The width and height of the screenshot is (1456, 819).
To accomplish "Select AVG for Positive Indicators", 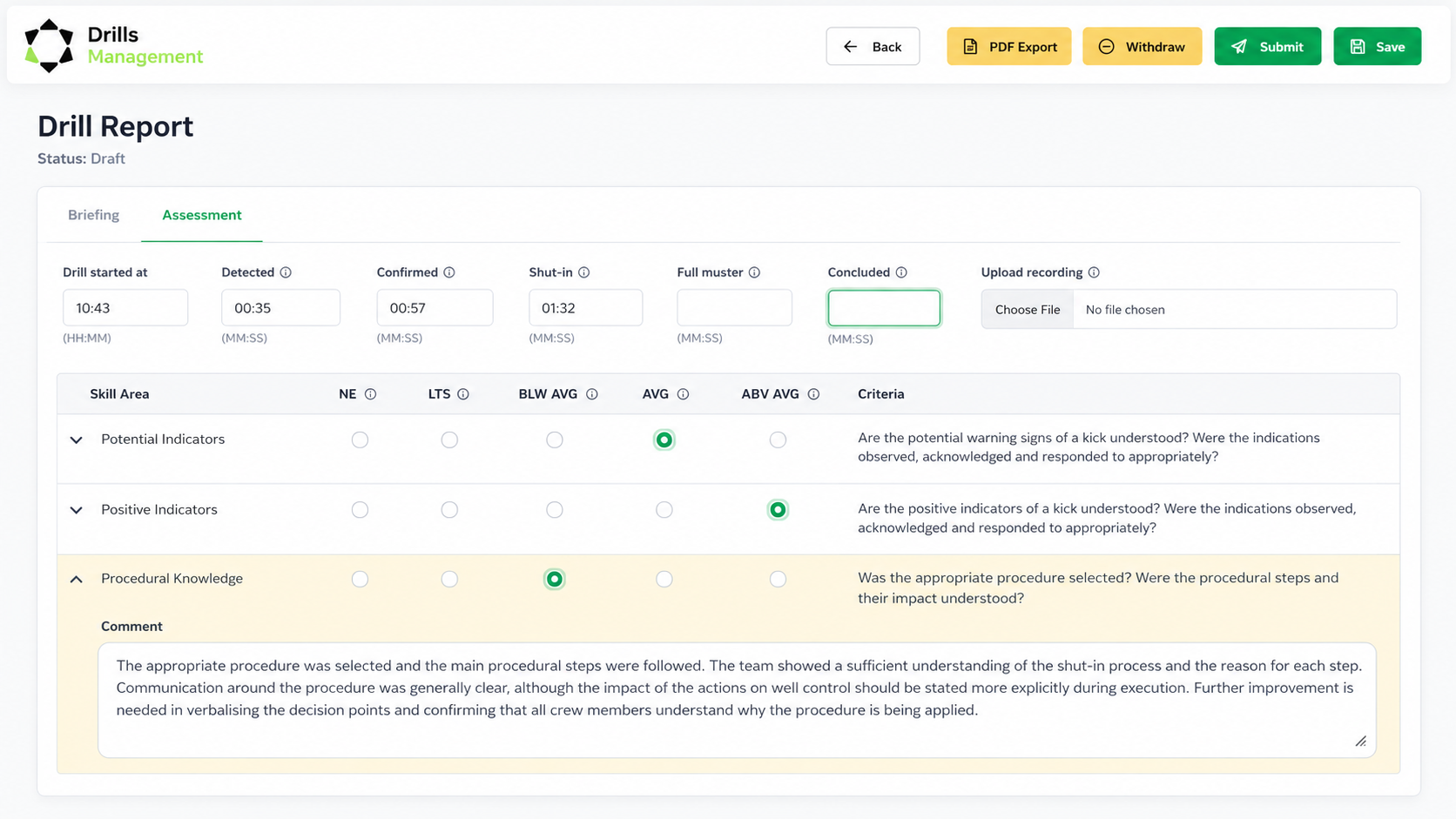I will tap(664, 510).
